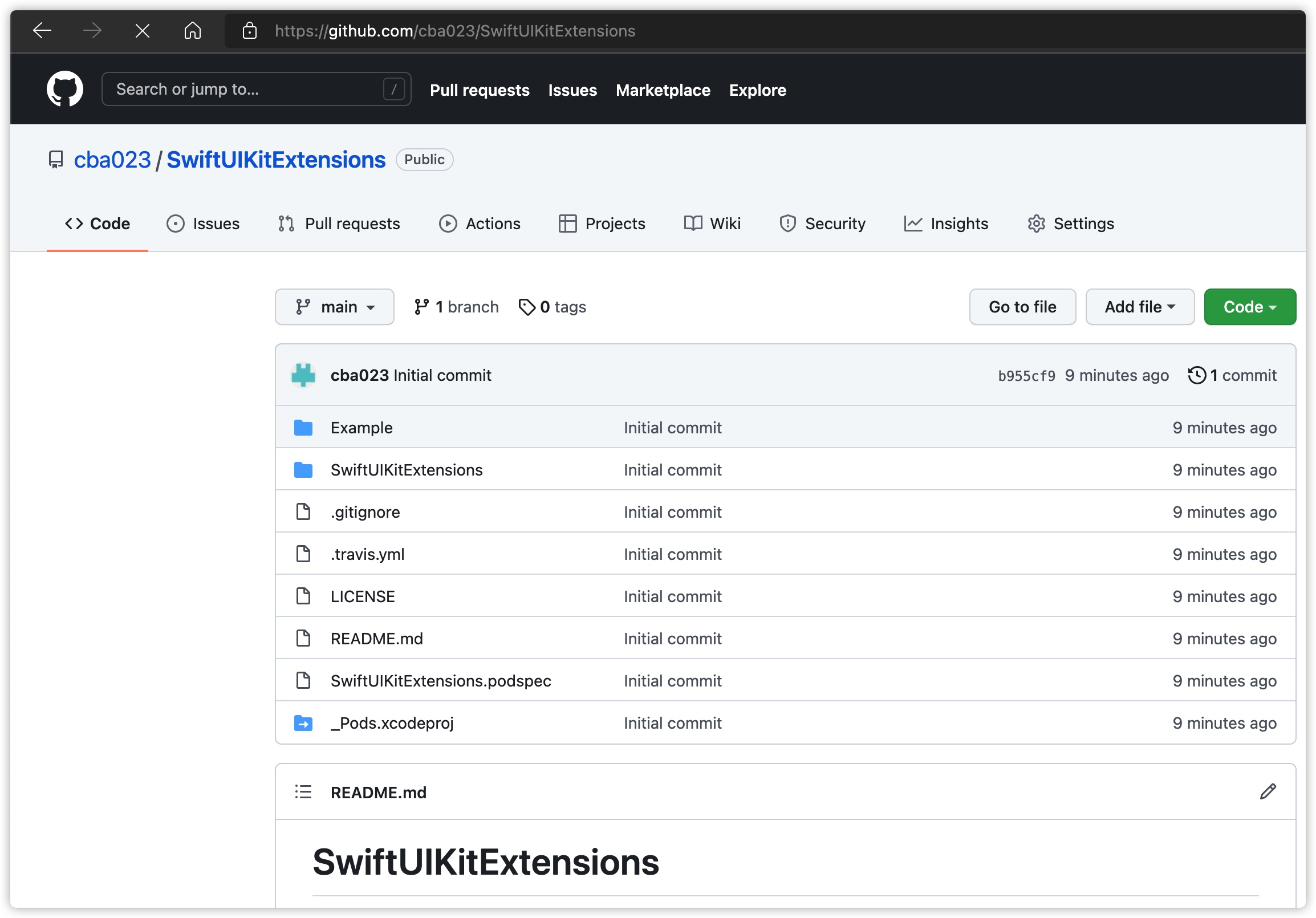Click Initial commit message on LICENSE row
This screenshot has width=1316, height=918.
(672, 596)
